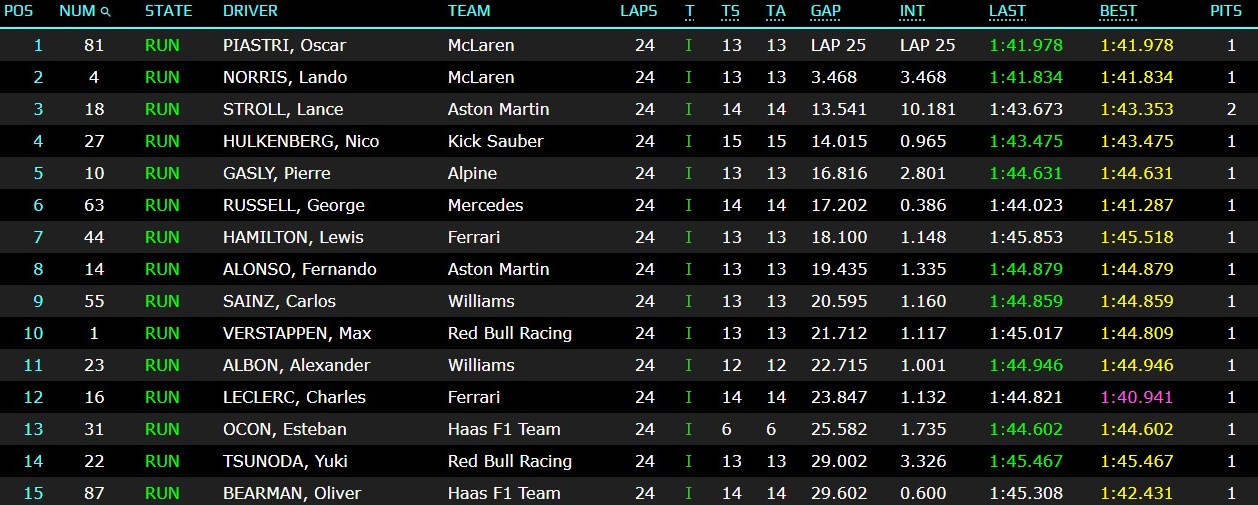Click the LAPS column header
The image size is (1258, 505).
[638, 11]
